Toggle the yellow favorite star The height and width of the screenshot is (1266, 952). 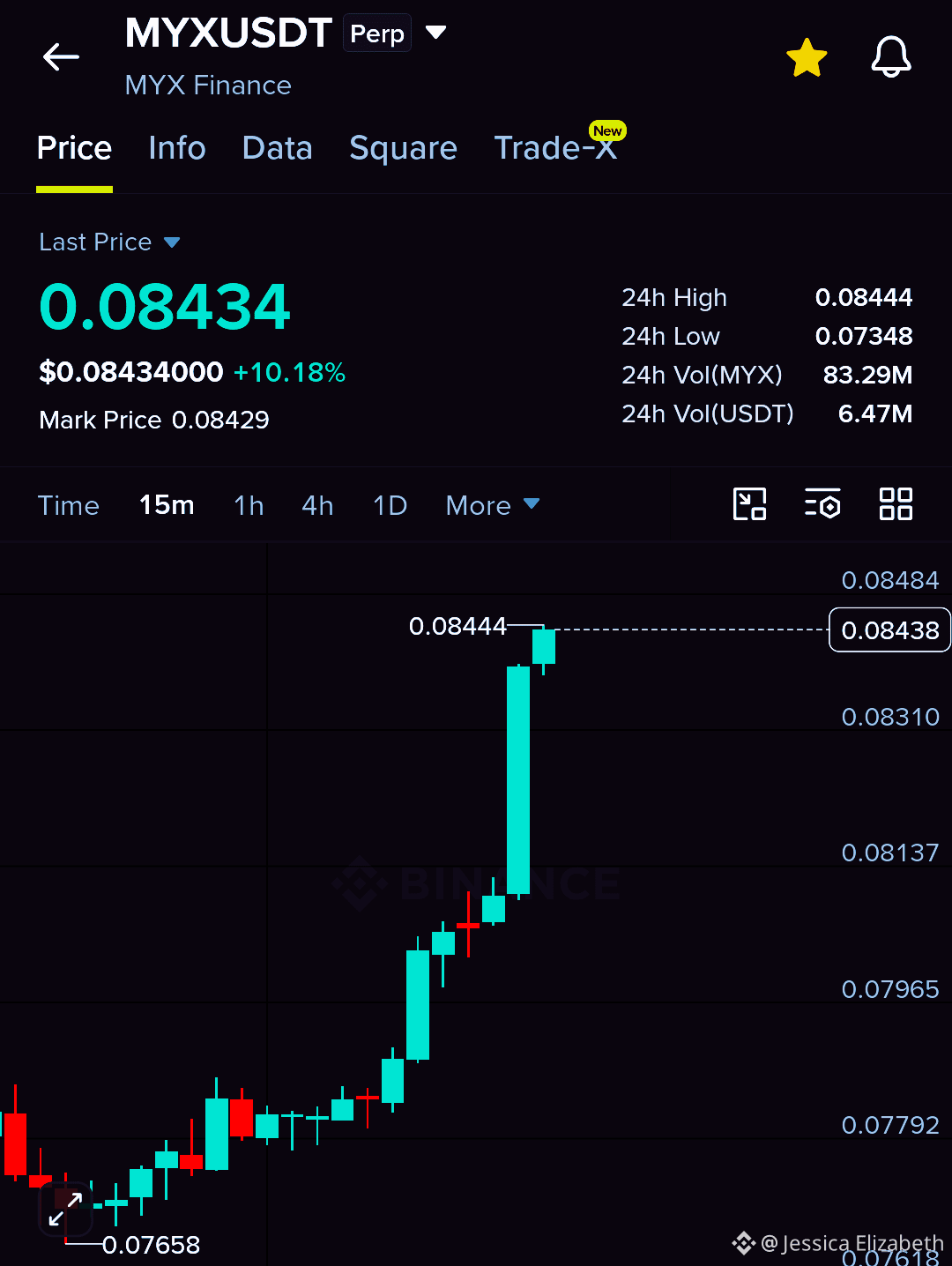tap(807, 58)
